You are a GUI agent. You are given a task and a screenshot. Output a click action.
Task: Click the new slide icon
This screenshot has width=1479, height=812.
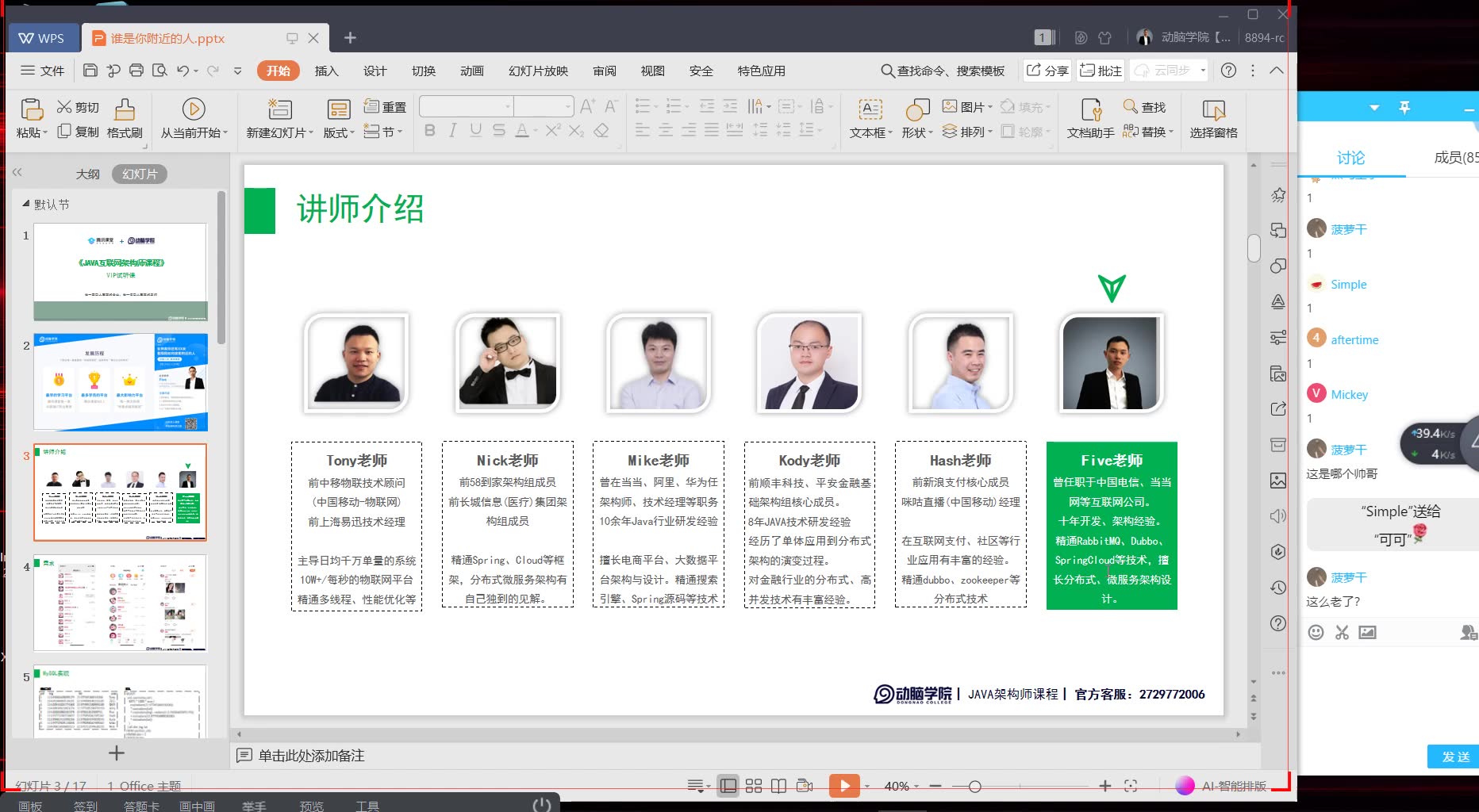280,109
